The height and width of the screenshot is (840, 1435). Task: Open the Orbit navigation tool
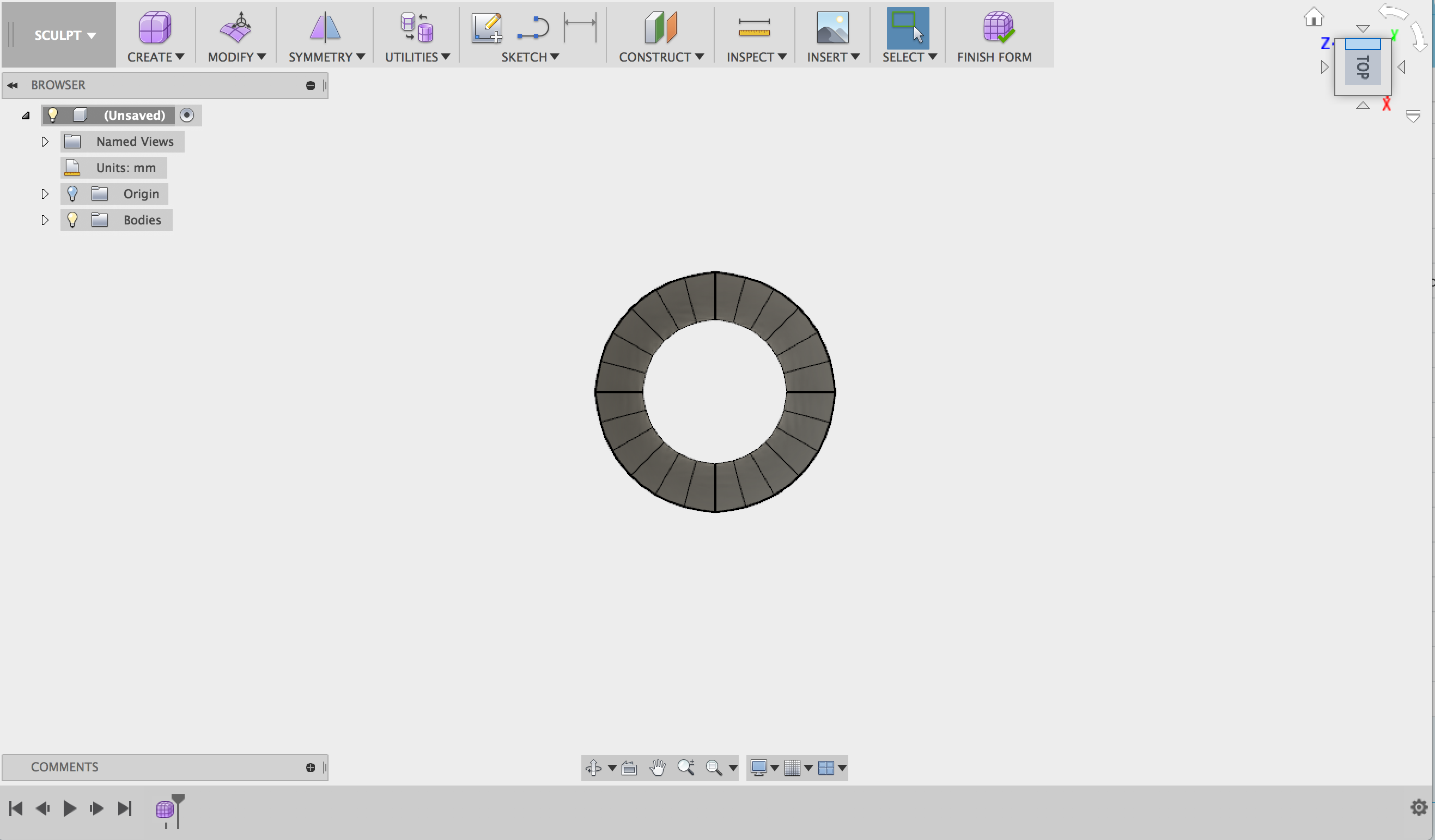point(593,768)
